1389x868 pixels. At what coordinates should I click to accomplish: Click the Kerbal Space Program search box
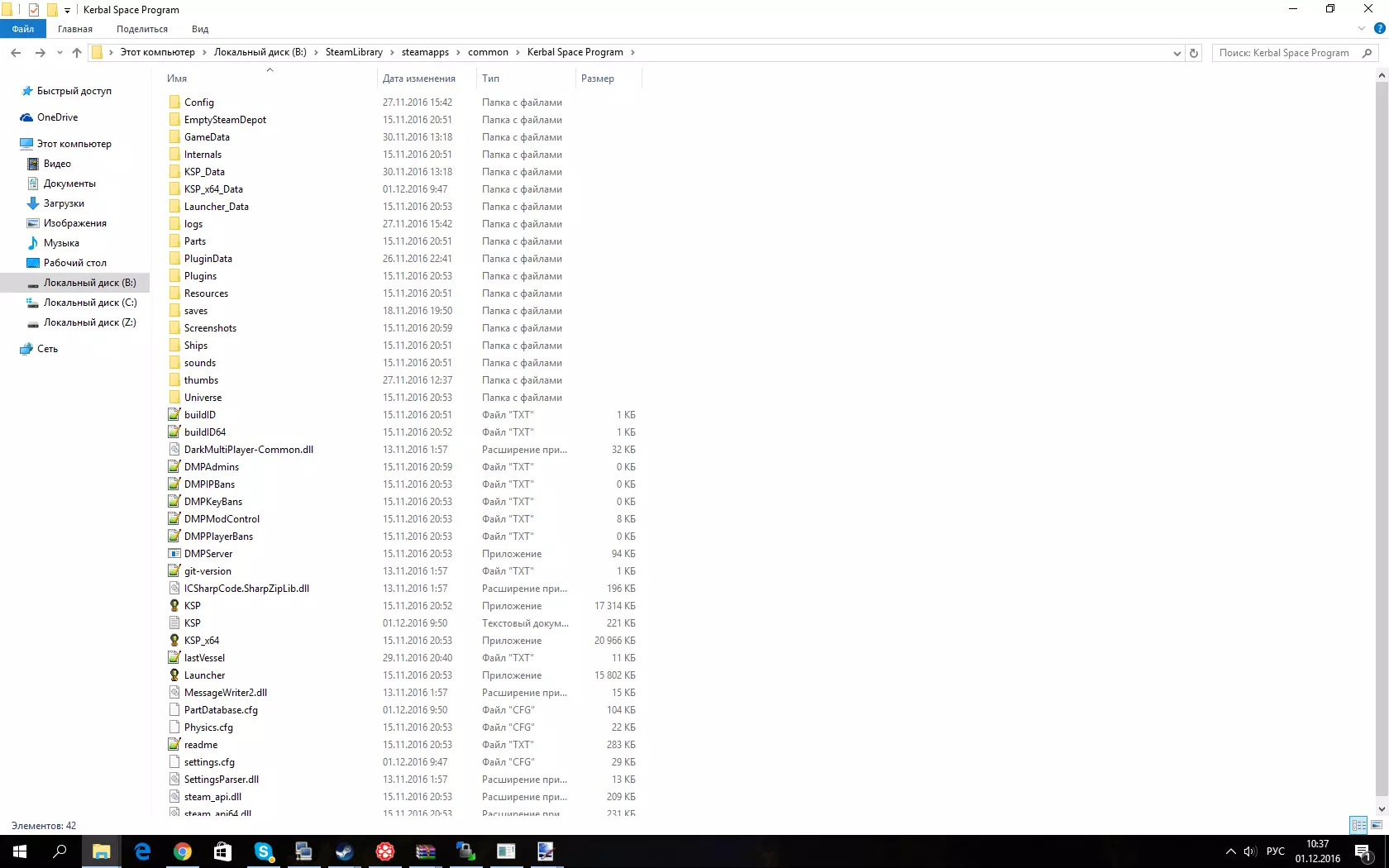[1295, 53]
